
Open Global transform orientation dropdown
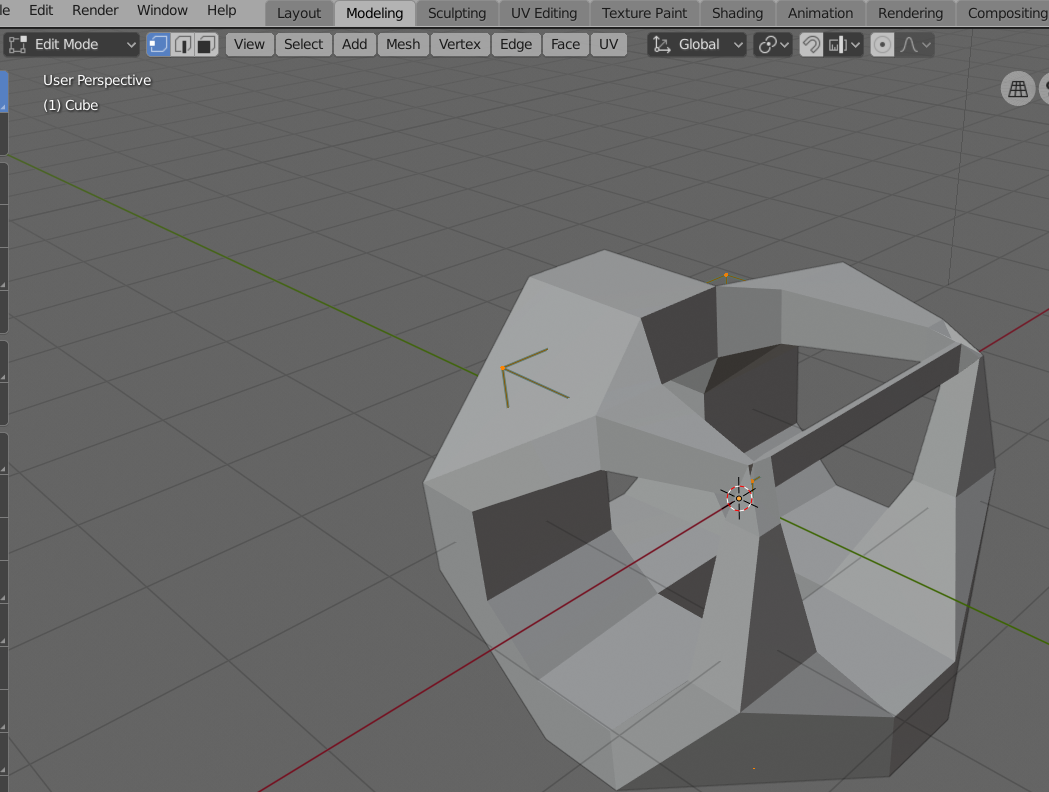click(x=698, y=45)
